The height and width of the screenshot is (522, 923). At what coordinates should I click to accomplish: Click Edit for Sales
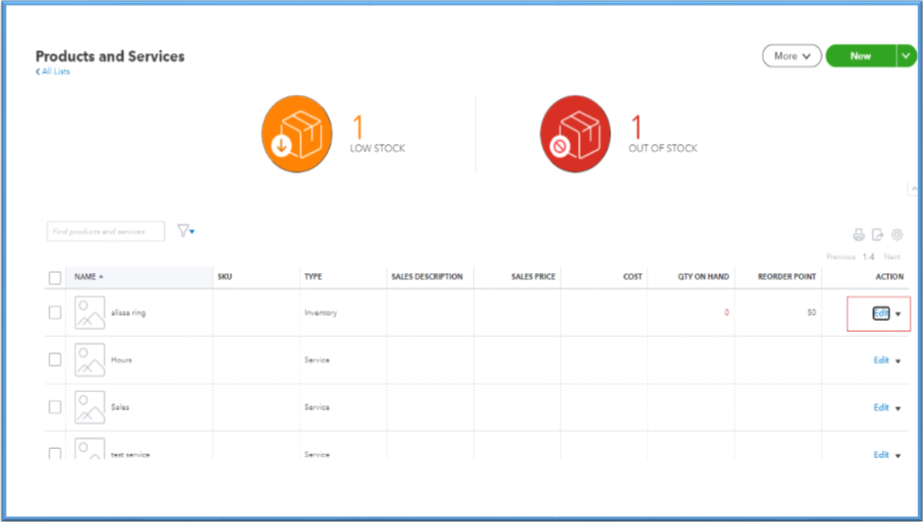[x=881, y=407]
